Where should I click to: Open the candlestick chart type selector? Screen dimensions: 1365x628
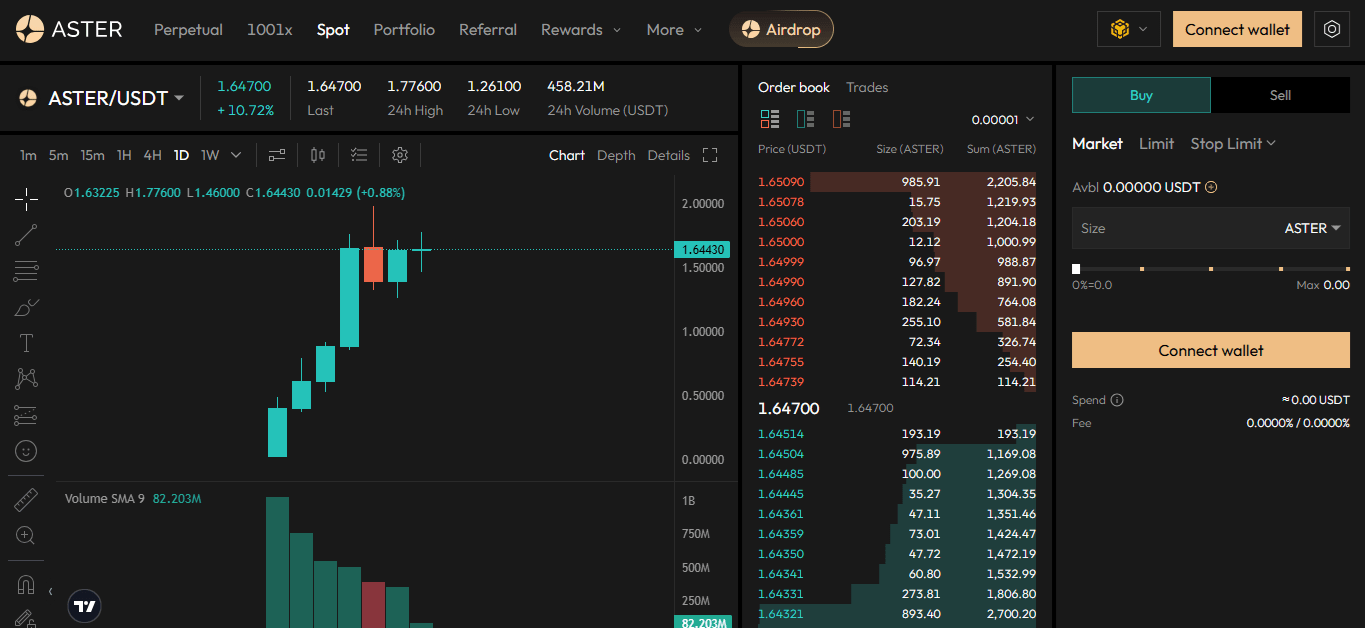pos(318,155)
